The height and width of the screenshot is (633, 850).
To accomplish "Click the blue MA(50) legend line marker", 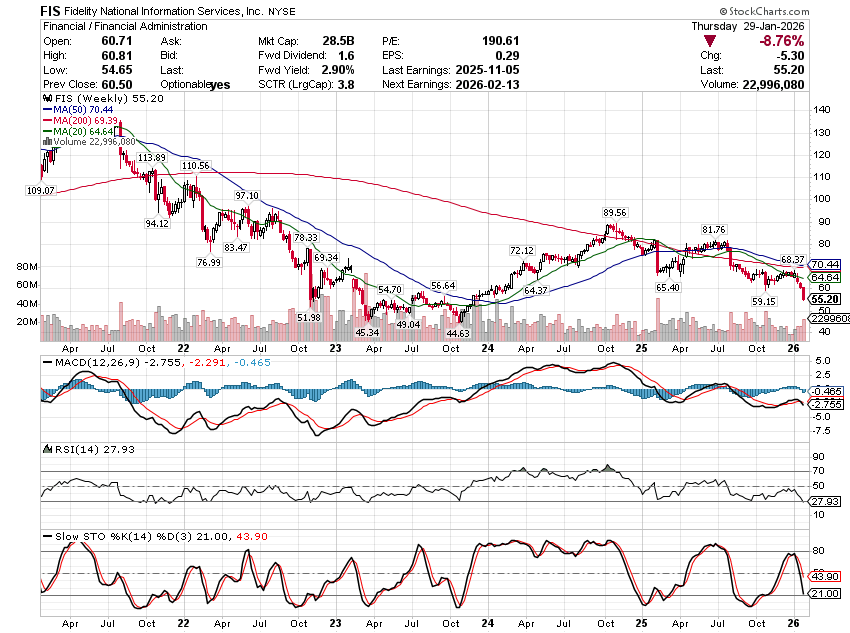I will coord(46,111).
